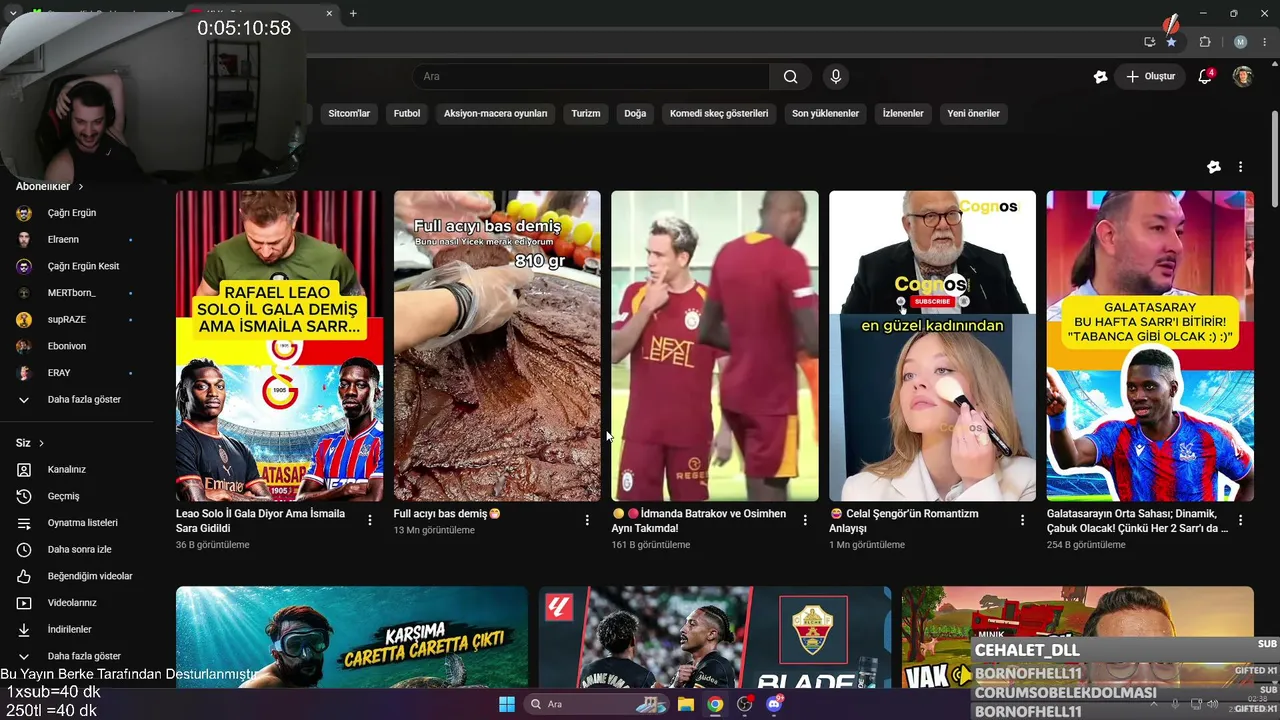Open the YouTube account avatar menu
Viewport: 1280px width, 720px height.
point(1243,77)
